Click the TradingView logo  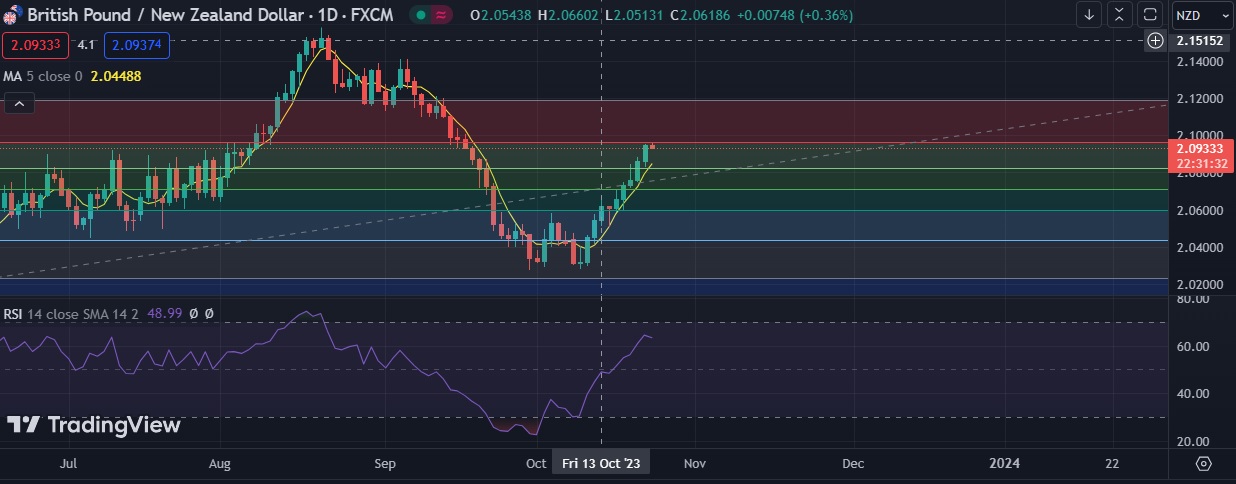tap(93, 425)
